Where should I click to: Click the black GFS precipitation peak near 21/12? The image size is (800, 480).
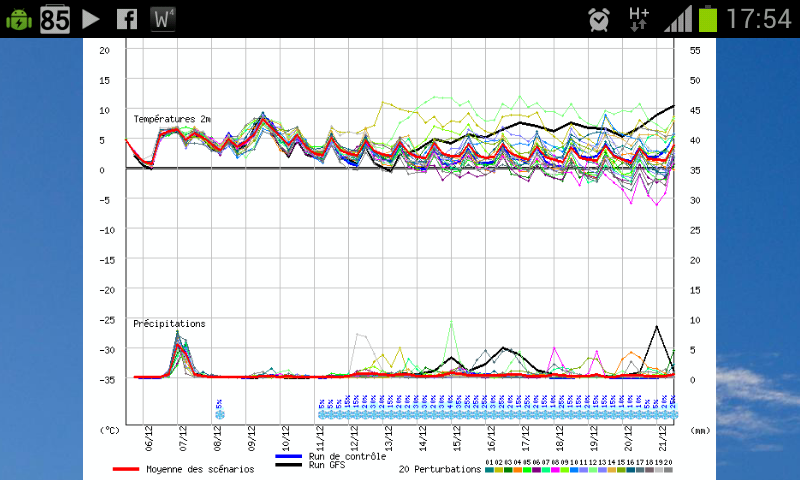(657, 327)
